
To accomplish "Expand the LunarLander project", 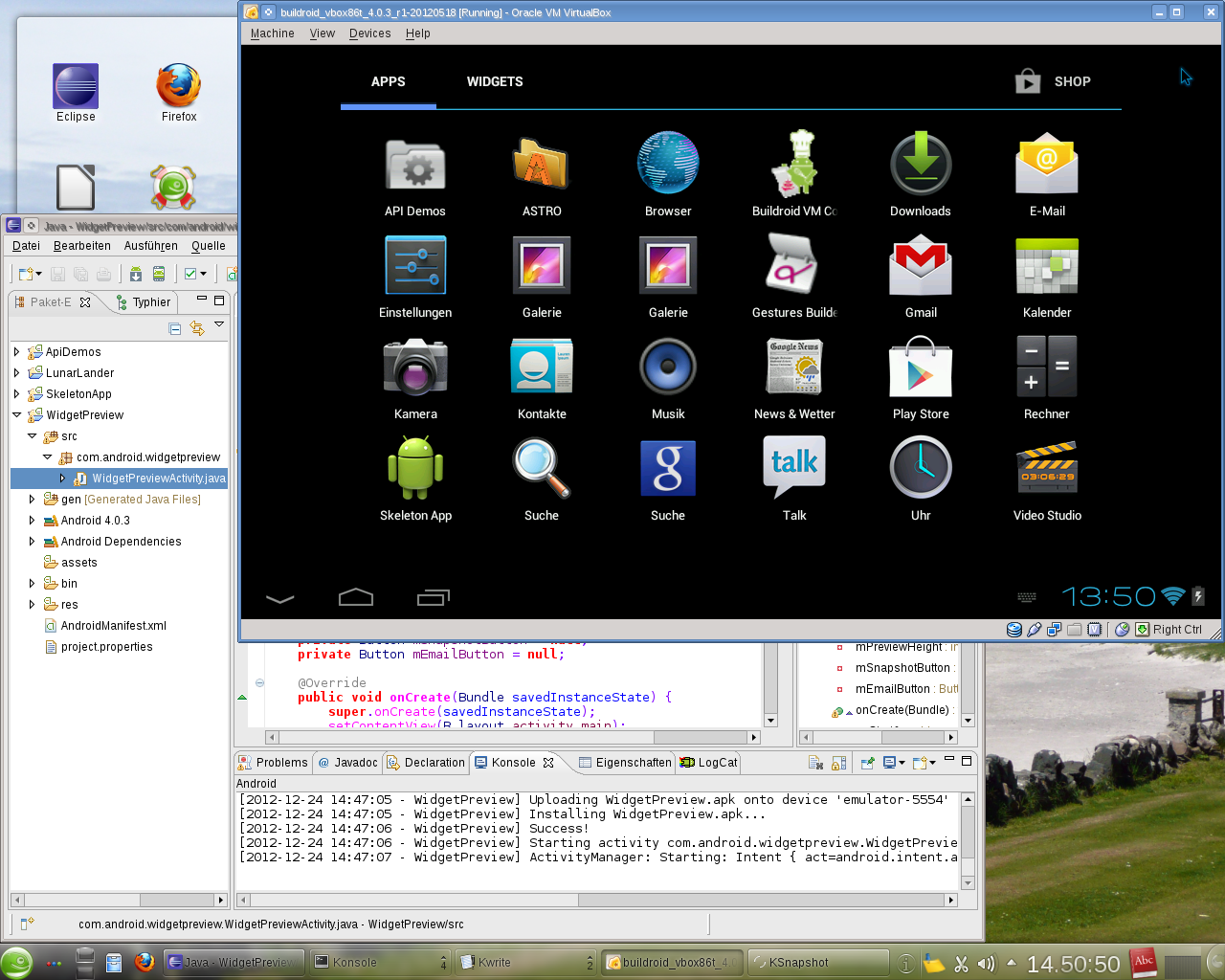I will pyautogui.click(x=17, y=373).
